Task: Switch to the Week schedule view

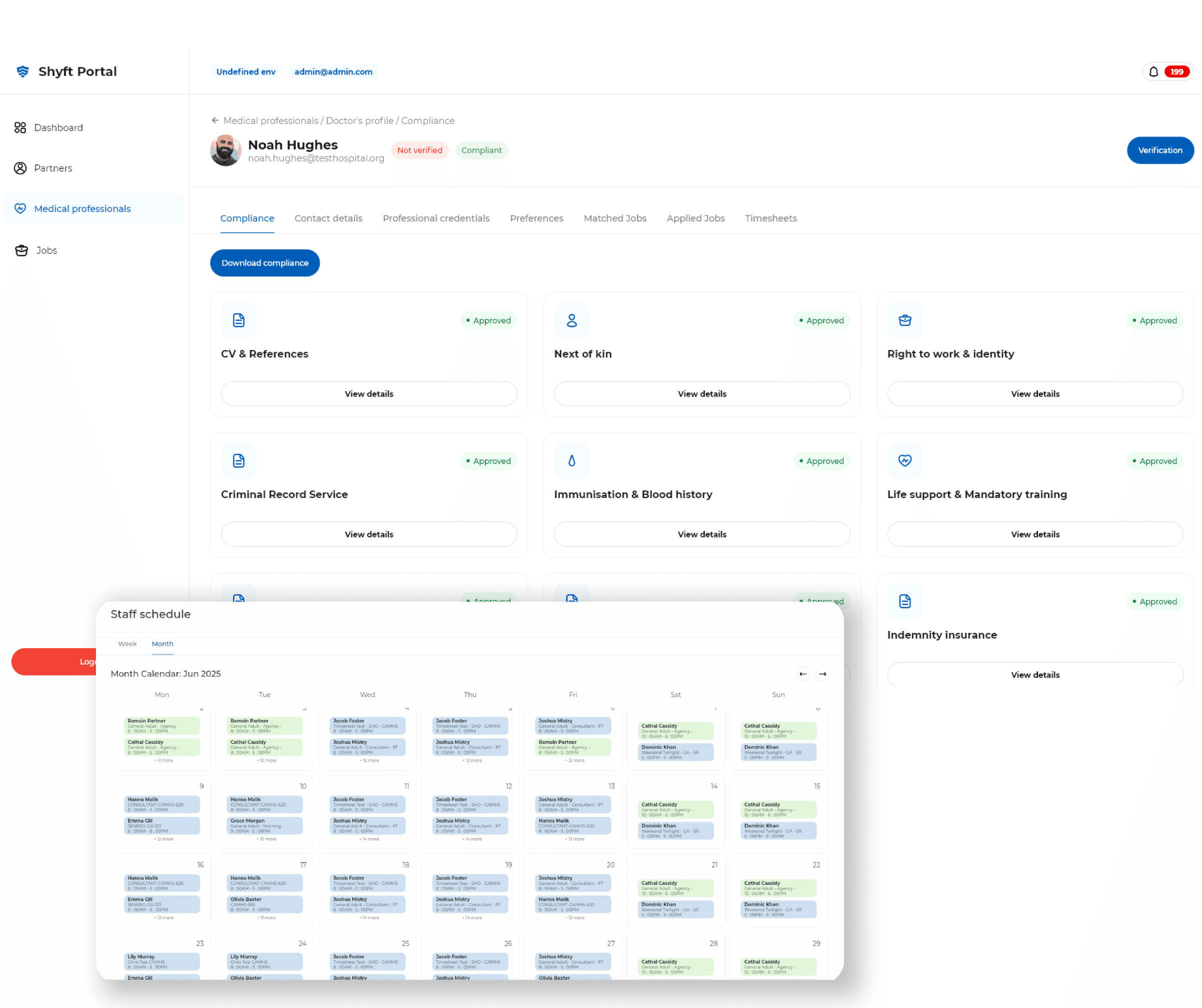Action: [x=127, y=644]
